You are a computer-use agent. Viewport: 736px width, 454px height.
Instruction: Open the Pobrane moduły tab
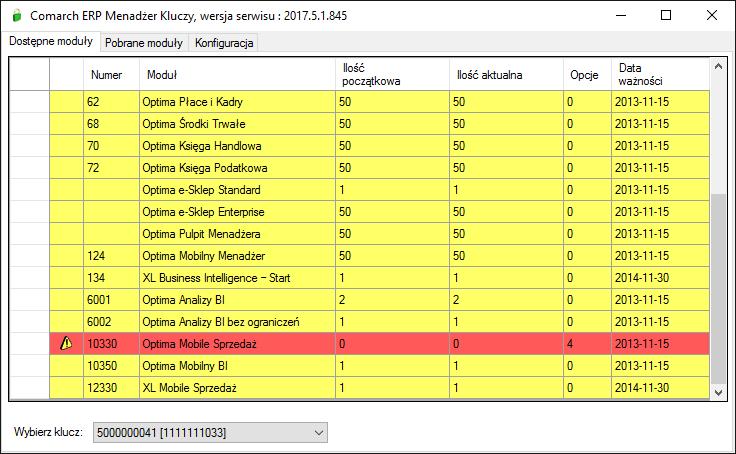pyautogui.click(x=144, y=43)
